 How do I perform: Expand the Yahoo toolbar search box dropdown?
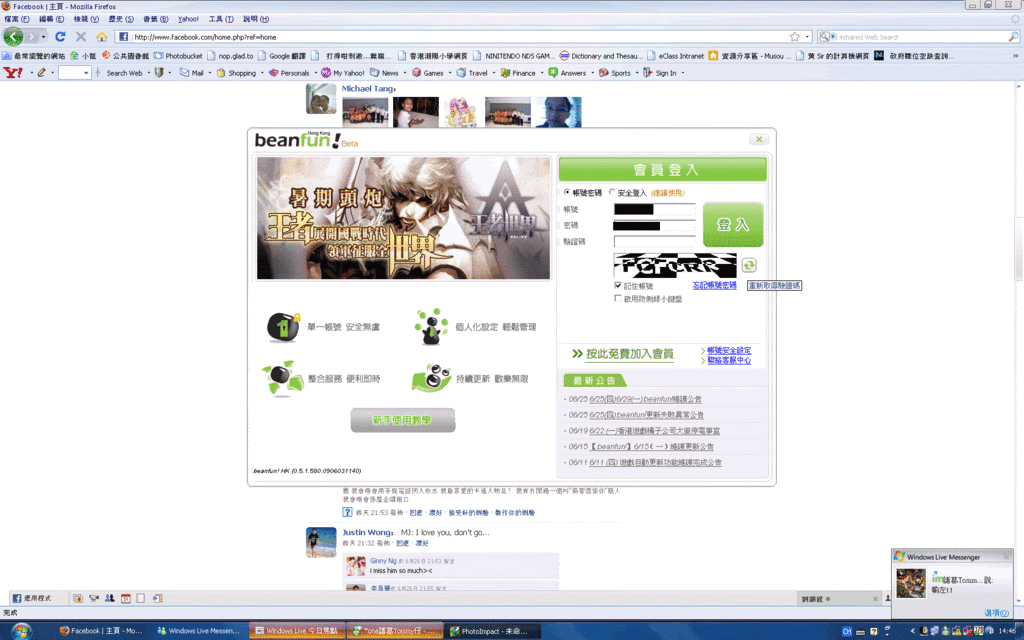(86, 73)
